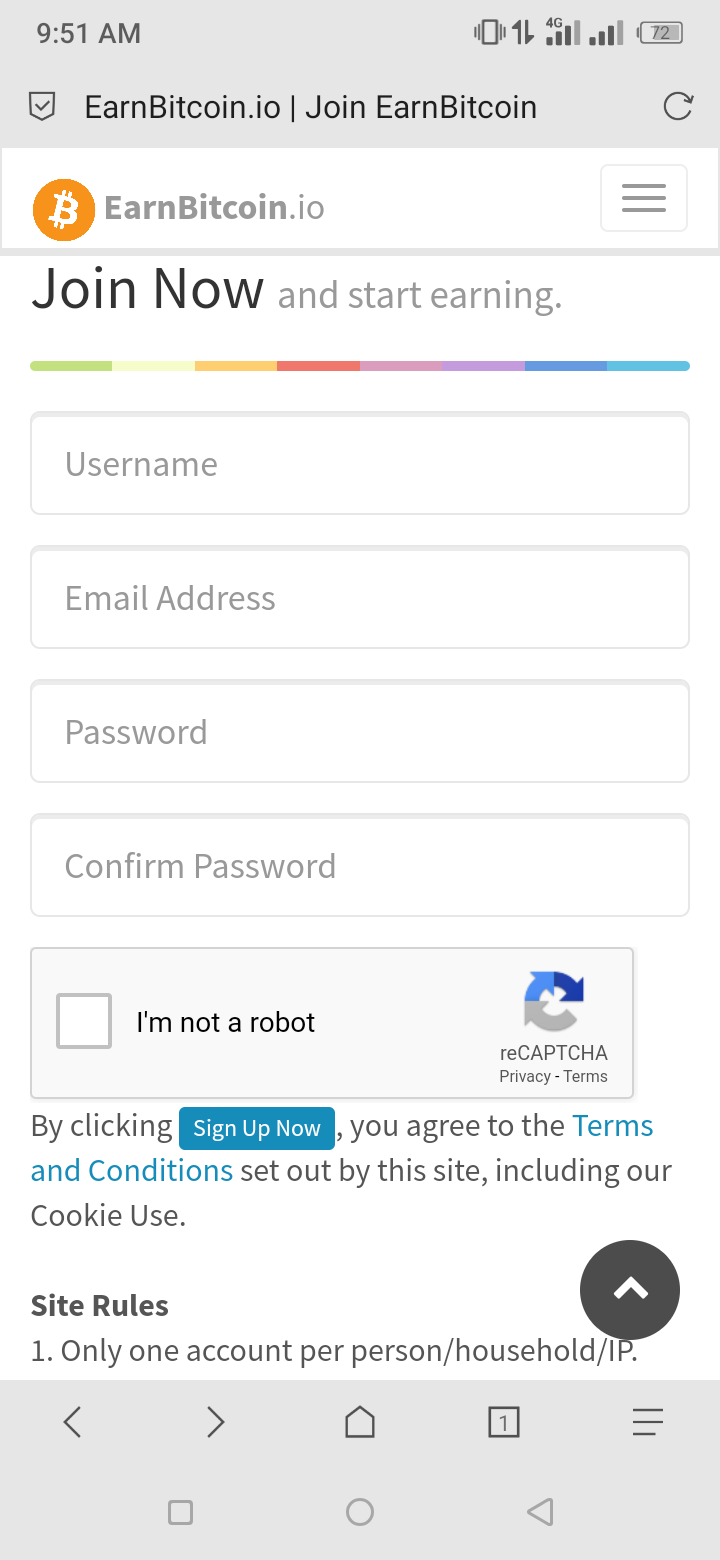Open the reCAPTCHA Terms link
Viewport: 720px width, 1560px height.
(x=585, y=1077)
